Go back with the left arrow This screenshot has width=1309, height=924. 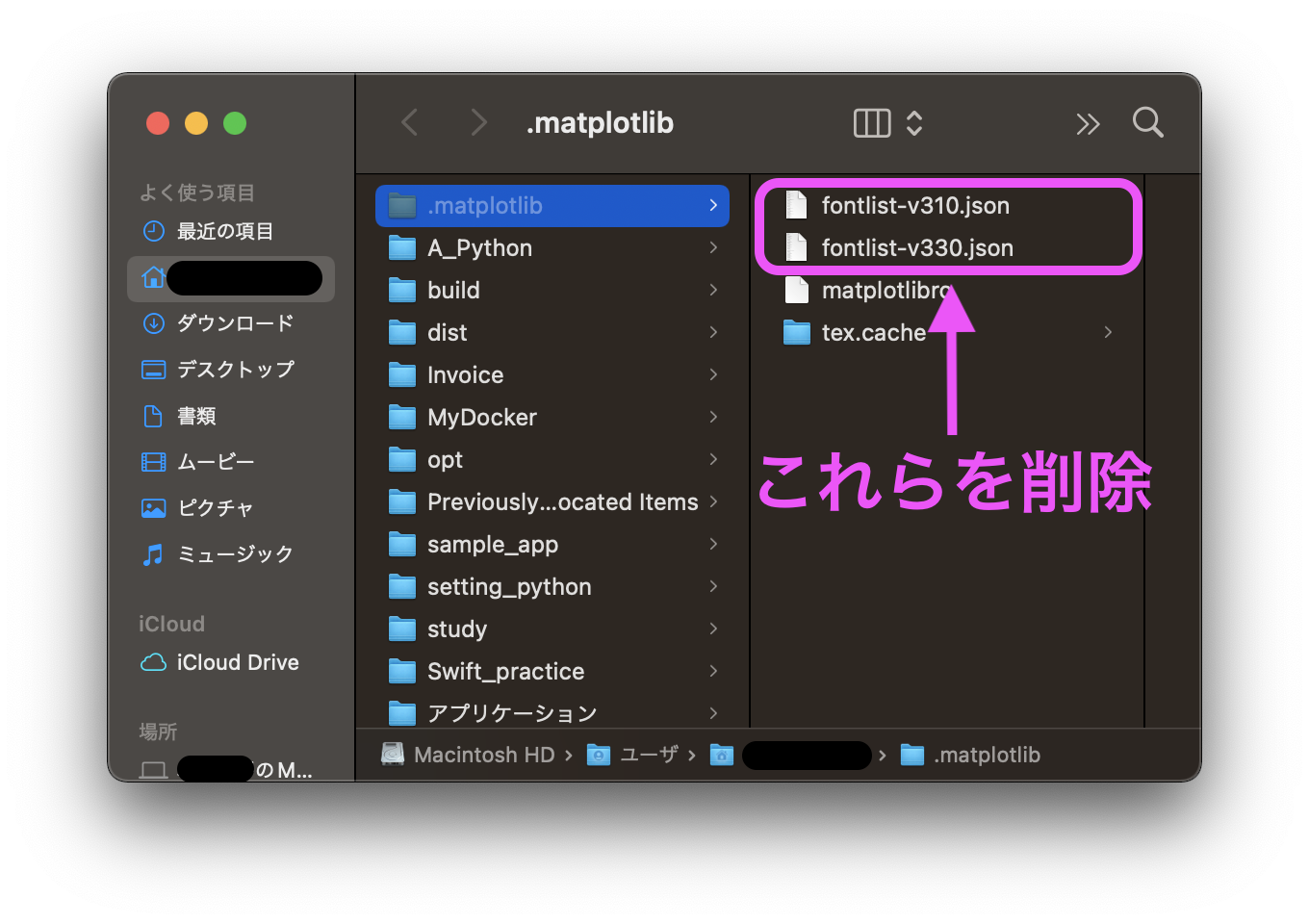point(410,123)
